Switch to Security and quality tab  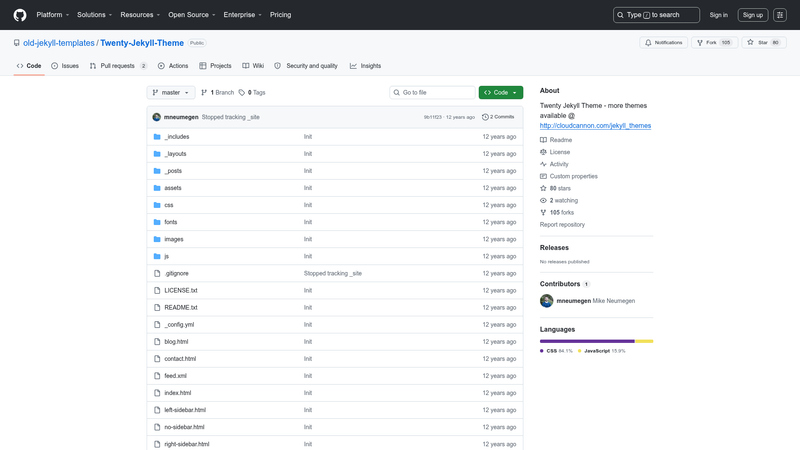point(306,66)
